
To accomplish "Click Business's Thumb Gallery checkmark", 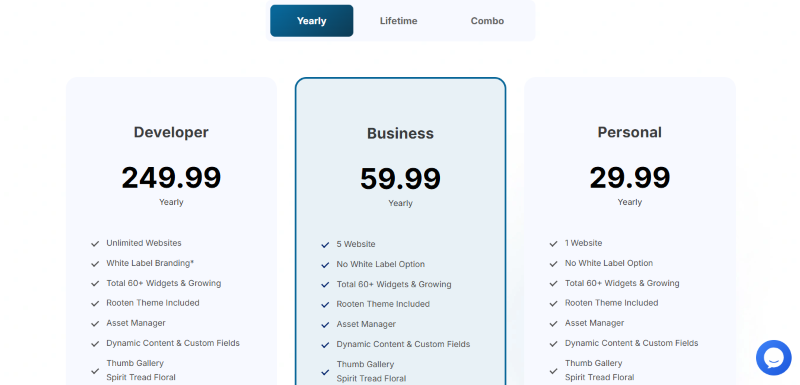I will point(325,372).
